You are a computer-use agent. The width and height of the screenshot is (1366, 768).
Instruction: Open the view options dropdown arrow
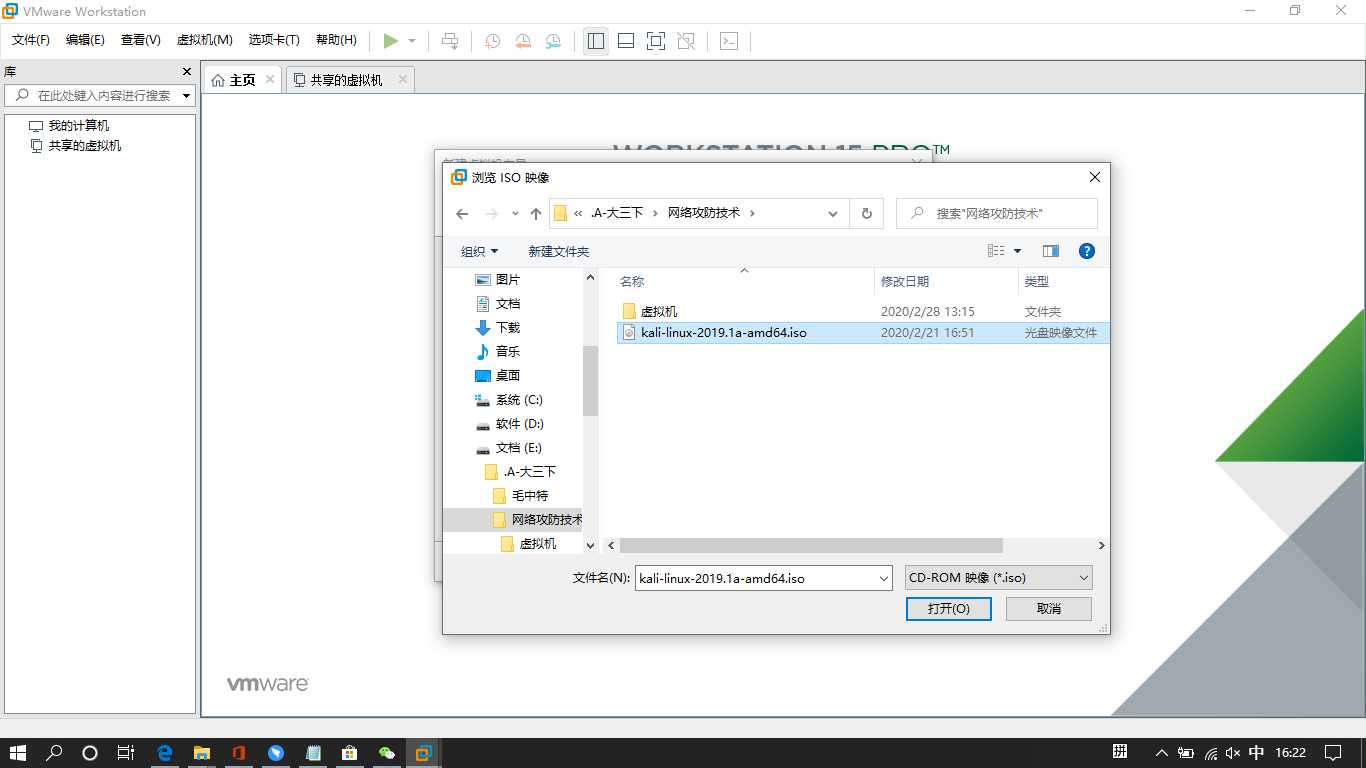point(1018,251)
